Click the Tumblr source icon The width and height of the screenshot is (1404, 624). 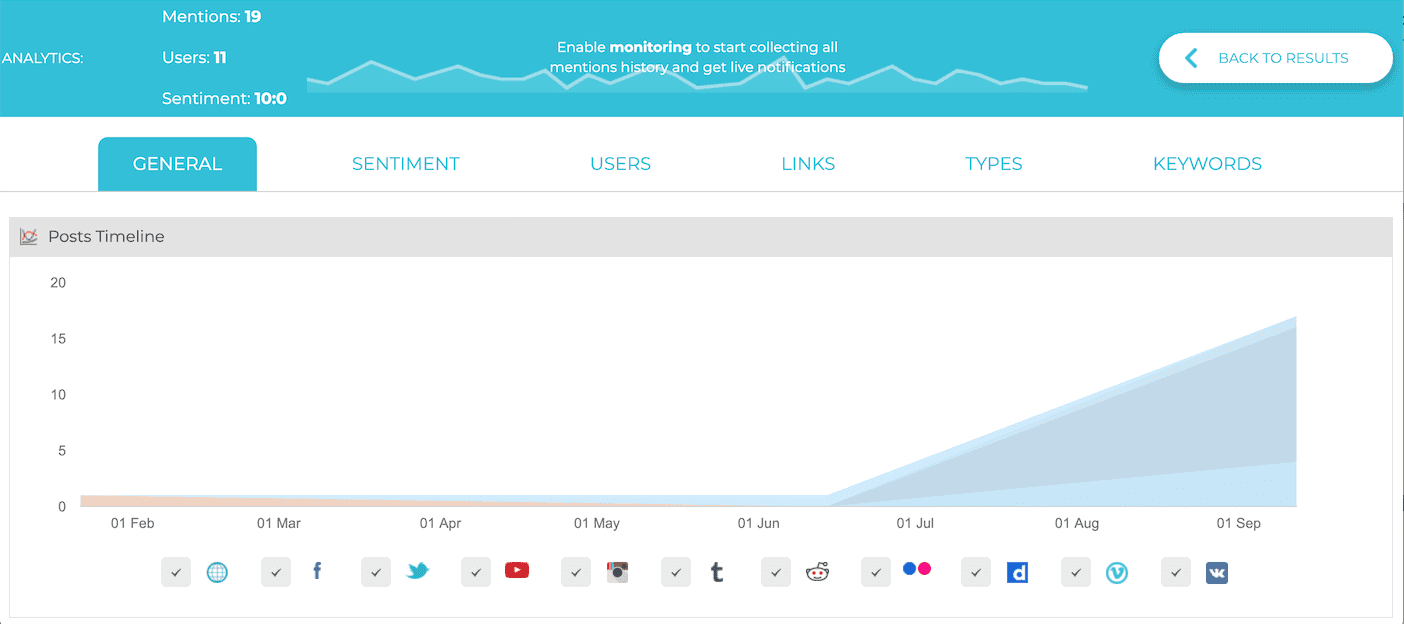tap(717, 572)
